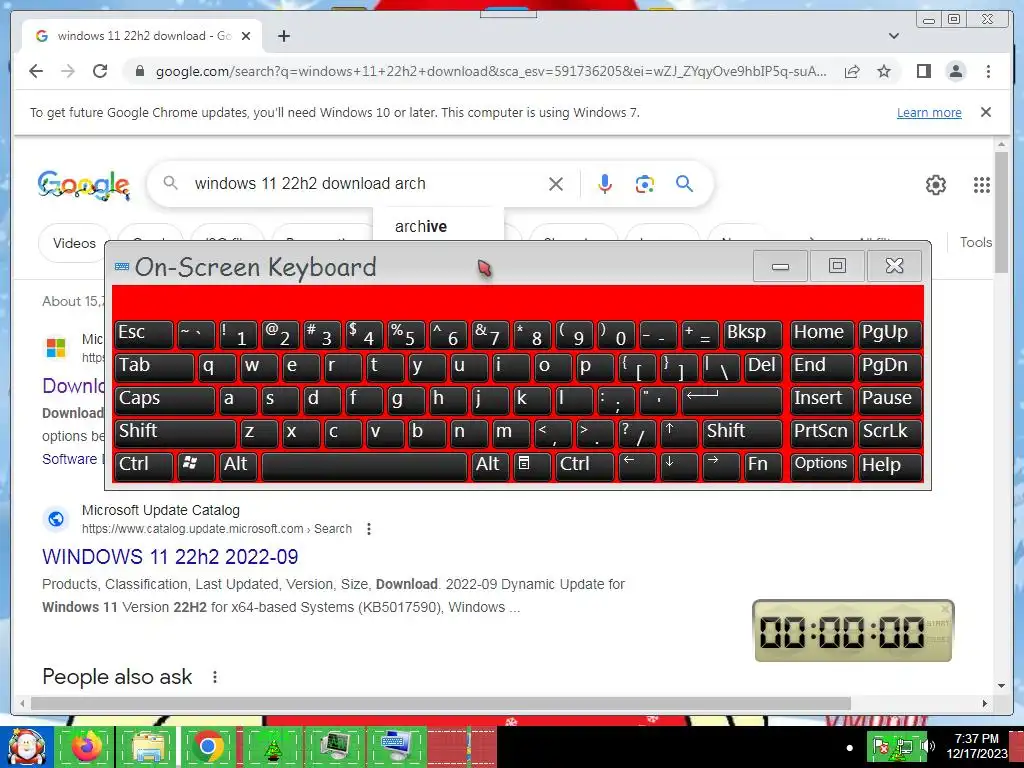Switch to the Videos filter
The width and height of the screenshot is (1024, 768).
74,243
